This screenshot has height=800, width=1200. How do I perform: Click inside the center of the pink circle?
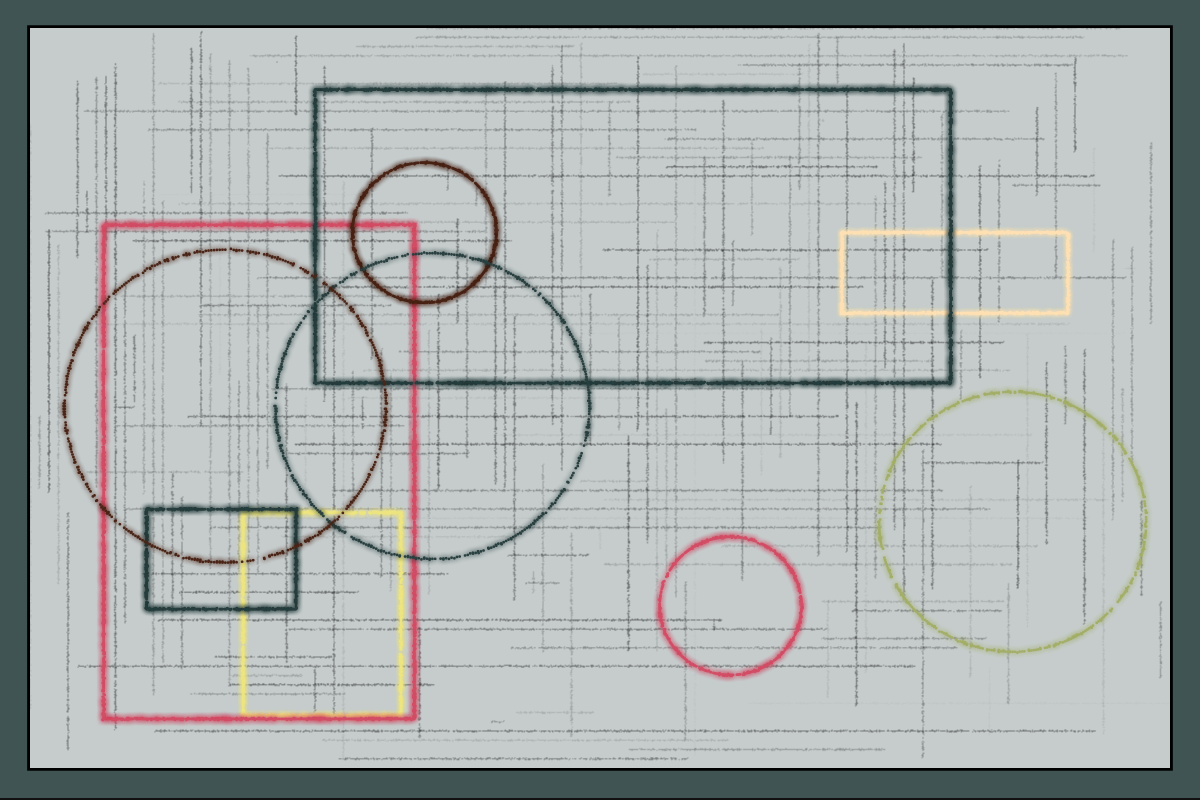coord(730,605)
